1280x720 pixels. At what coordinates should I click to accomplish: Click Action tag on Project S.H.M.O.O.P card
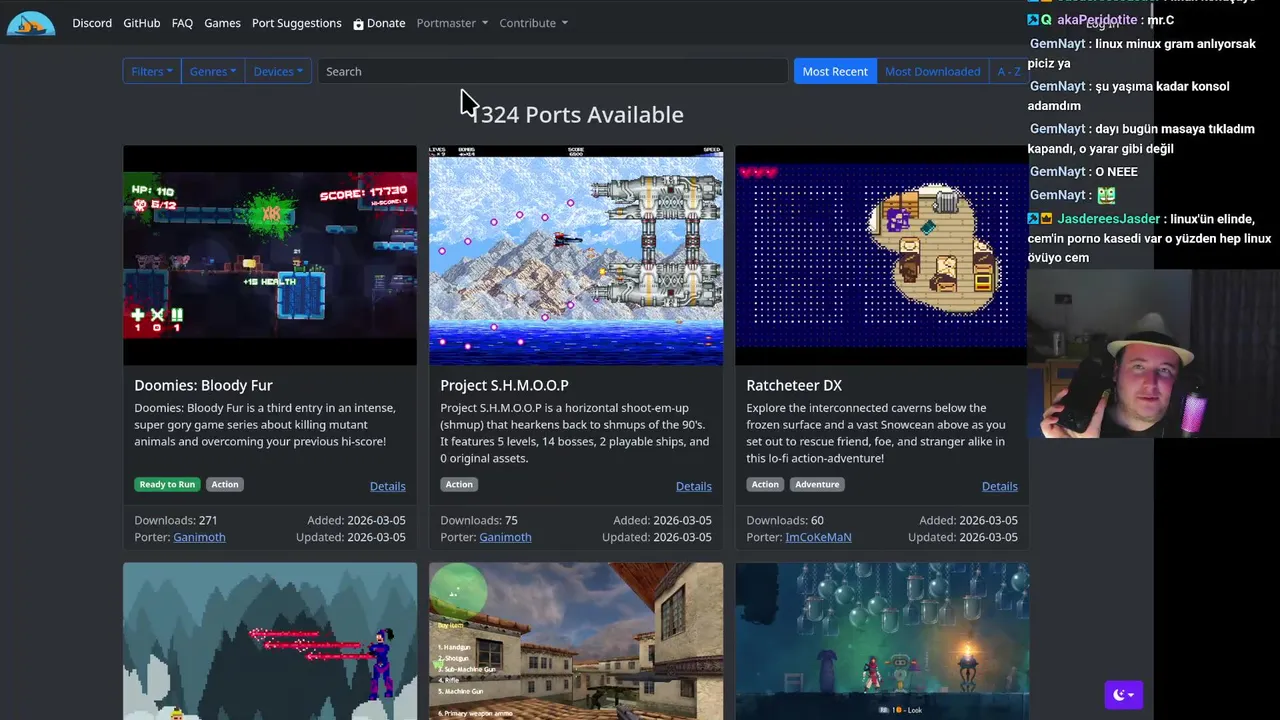[x=459, y=484]
